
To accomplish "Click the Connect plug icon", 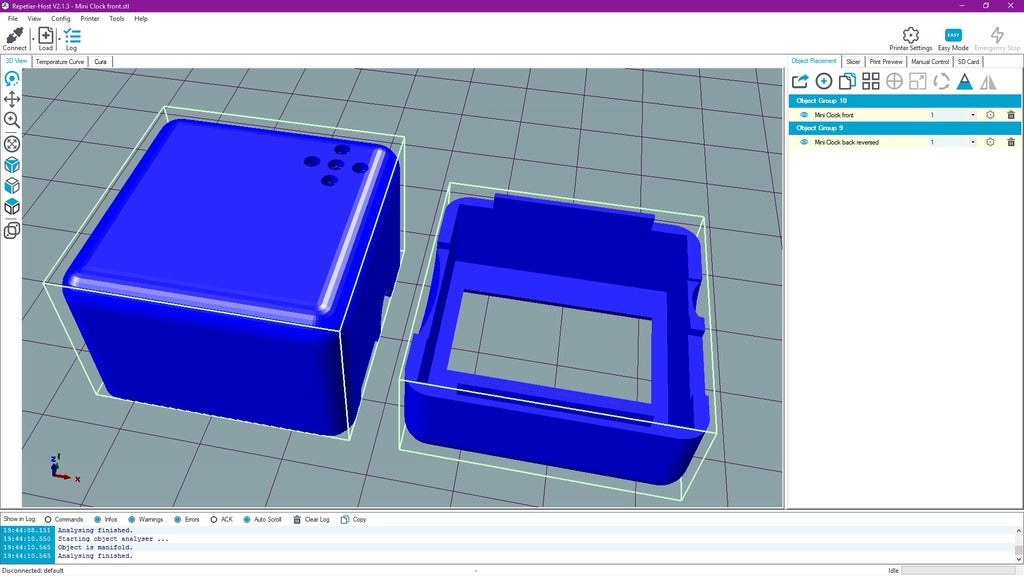I will tap(14, 35).
